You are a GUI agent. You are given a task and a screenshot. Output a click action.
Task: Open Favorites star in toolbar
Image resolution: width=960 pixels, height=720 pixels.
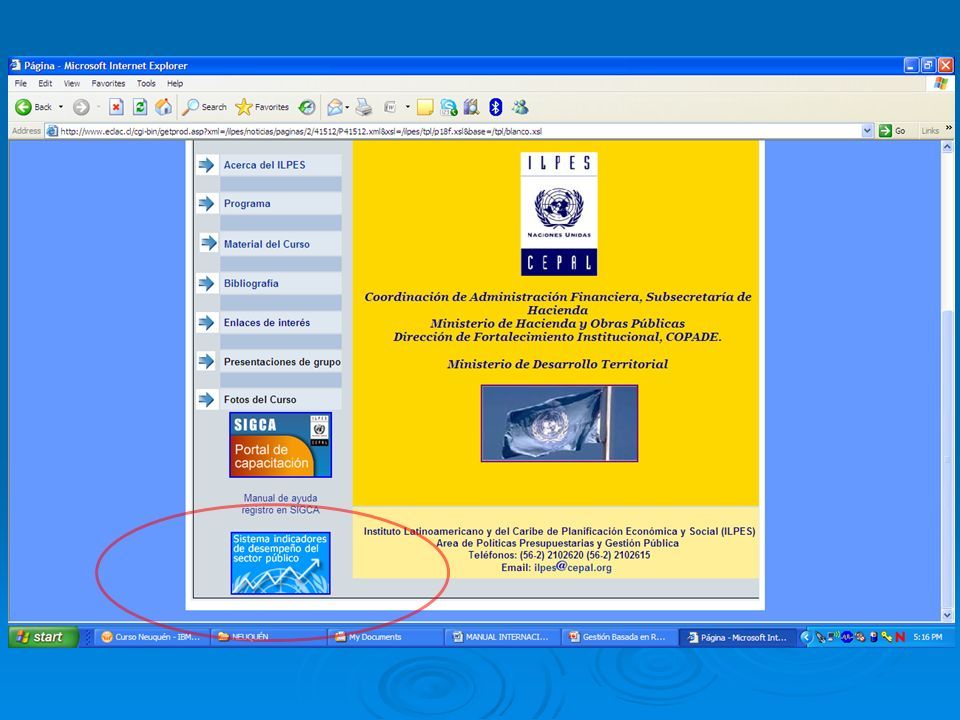(262, 107)
